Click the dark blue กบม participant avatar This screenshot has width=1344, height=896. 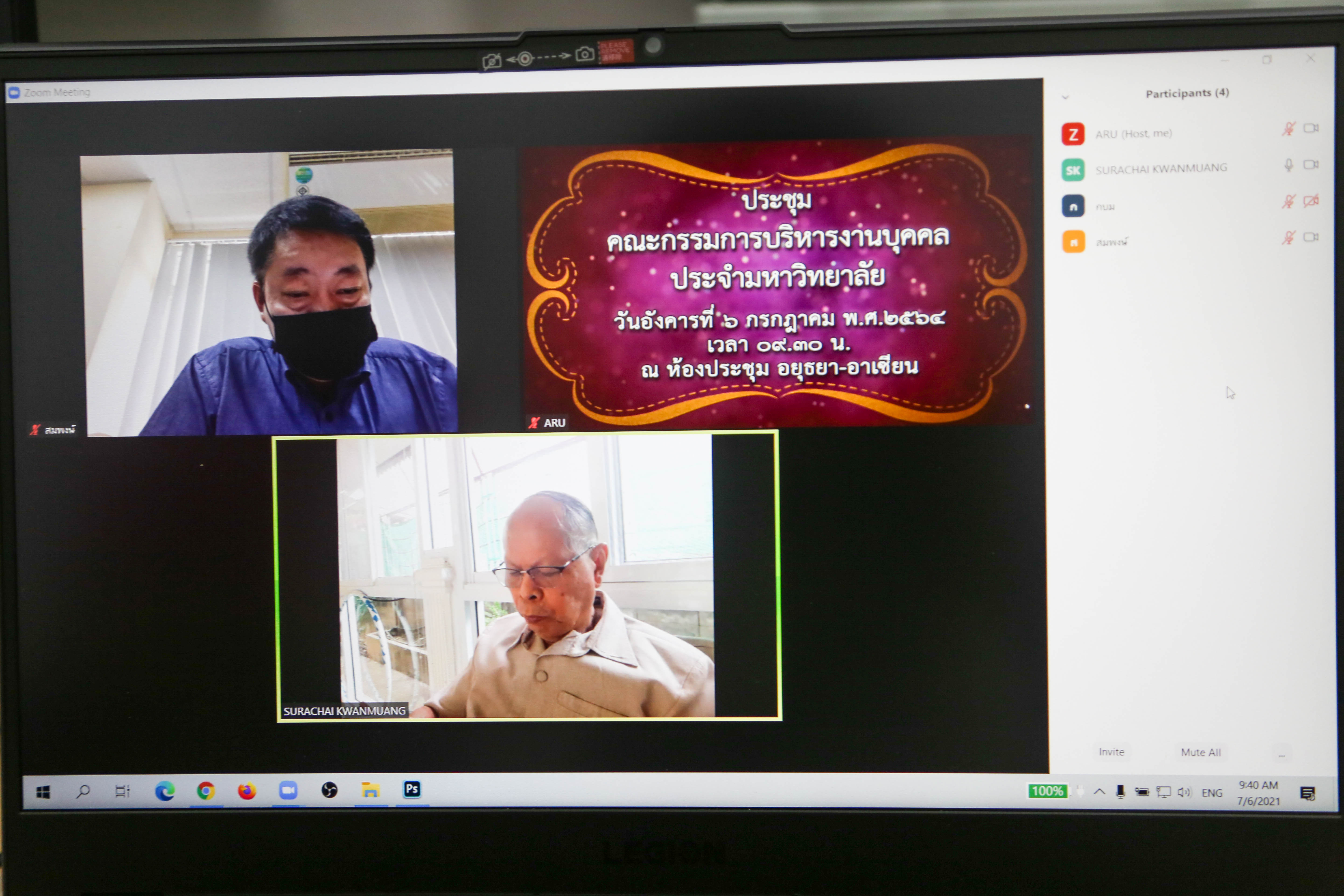point(1073,206)
